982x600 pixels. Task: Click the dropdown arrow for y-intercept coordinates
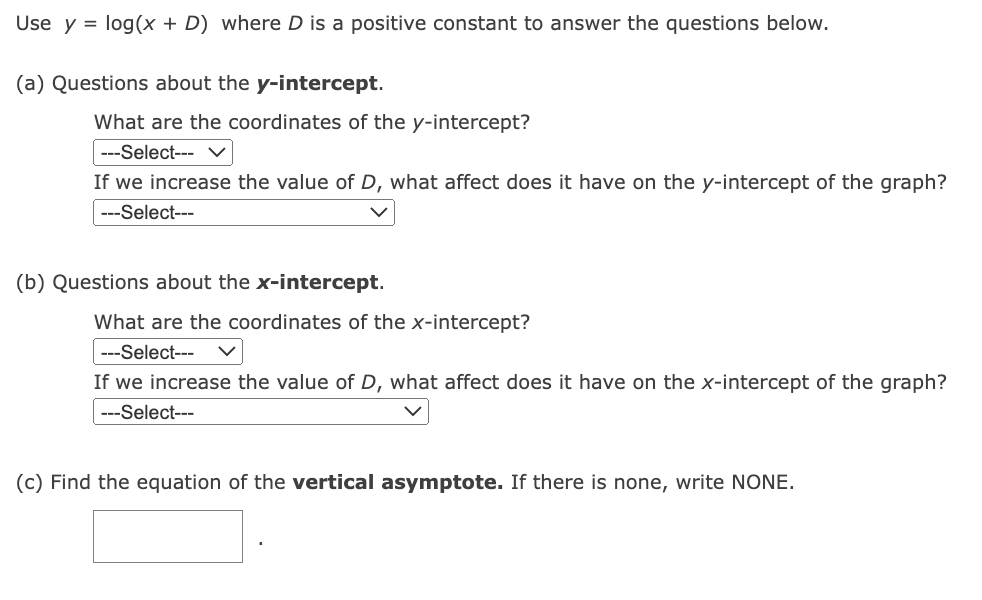pyautogui.click(x=219, y=152)
